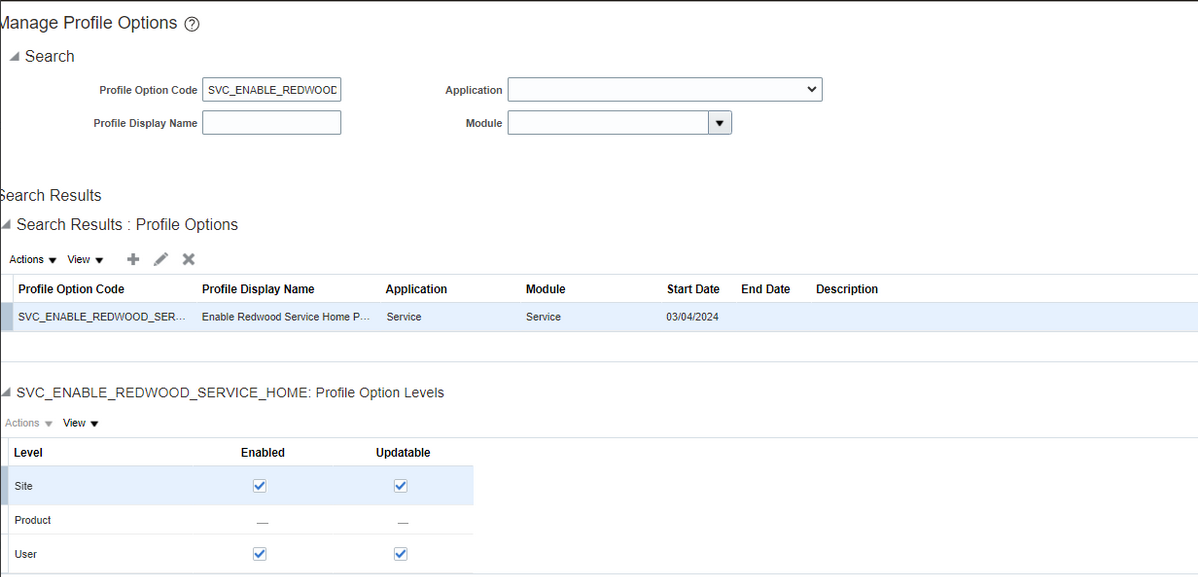Collapse the Profile Option Levels section
Screen dimensions: 1198x577
point(7,392)
